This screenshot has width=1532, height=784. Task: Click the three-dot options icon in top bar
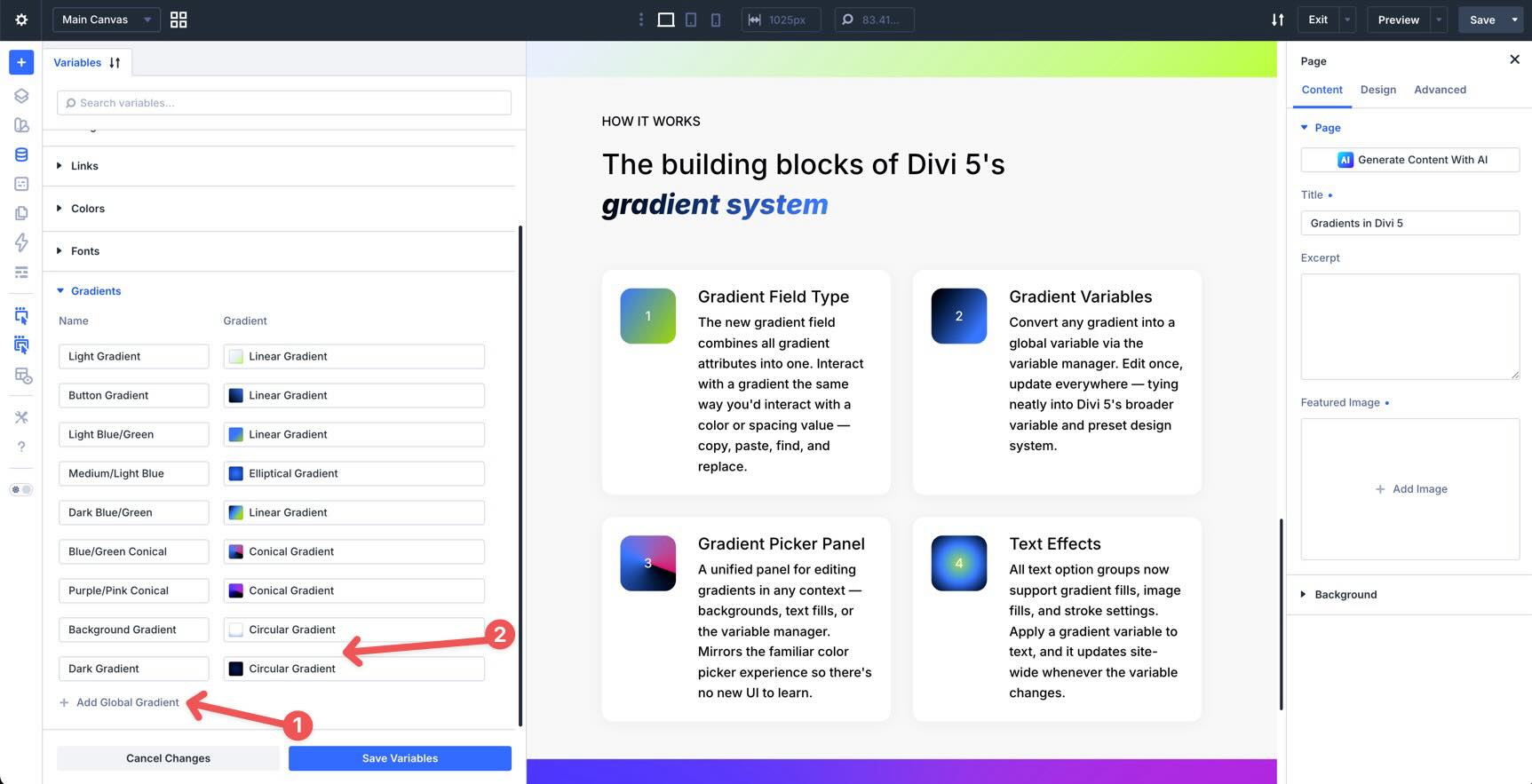(641, 20)
